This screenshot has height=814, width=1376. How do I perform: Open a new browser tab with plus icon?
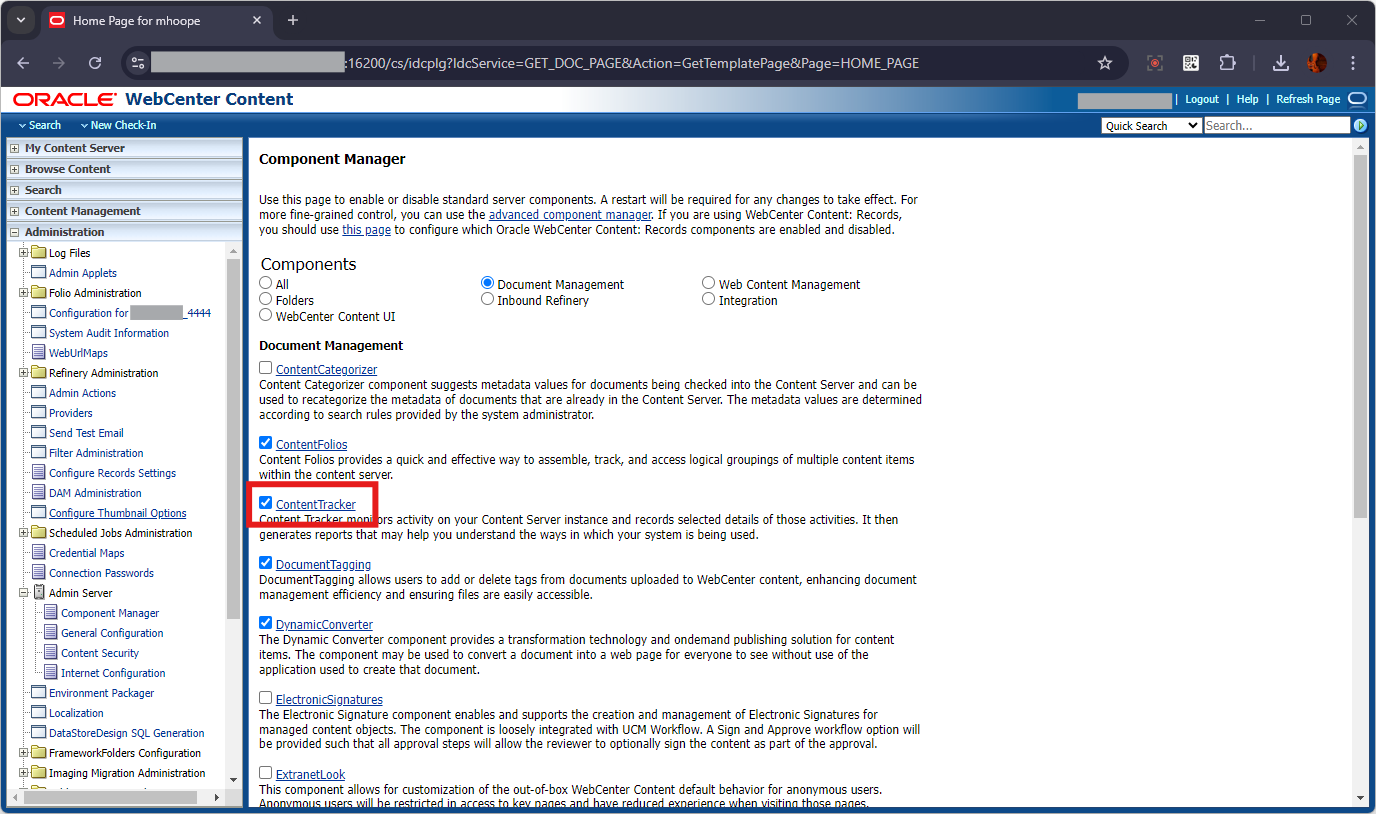[293, 20]
